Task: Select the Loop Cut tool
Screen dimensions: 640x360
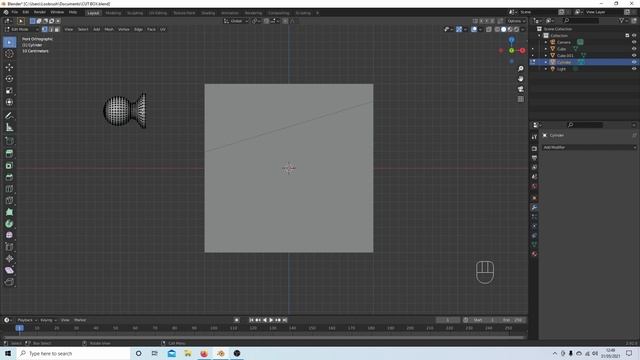Action: pyautogui.click(x=9, y=189)
